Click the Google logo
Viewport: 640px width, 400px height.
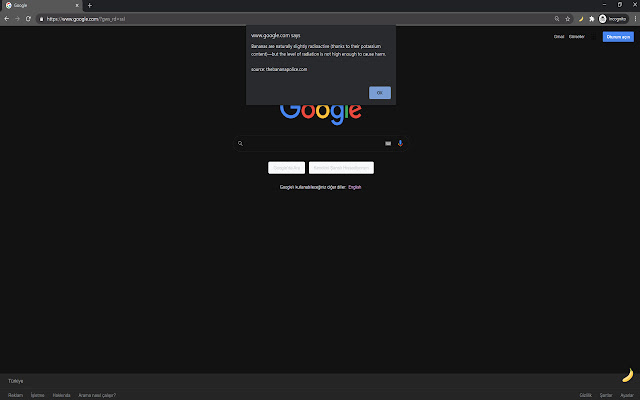[x=321, y=113]
